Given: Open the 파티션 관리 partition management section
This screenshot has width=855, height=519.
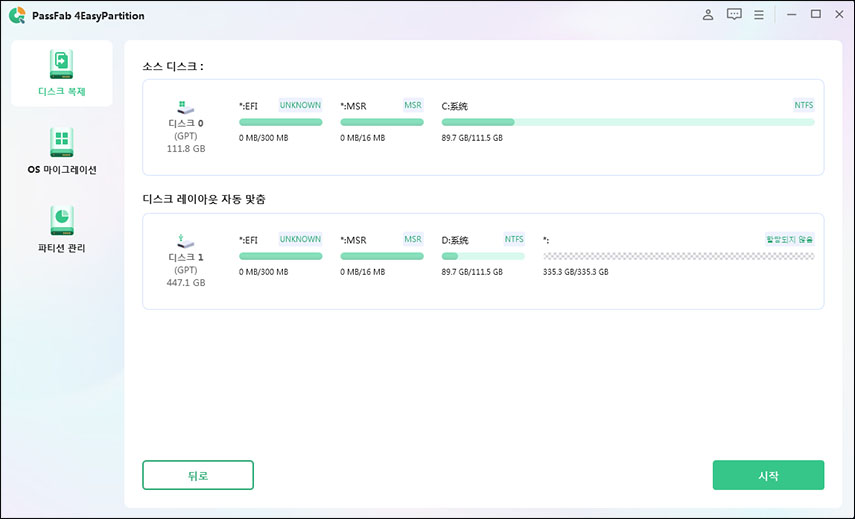Looking at the screenshot, I should [x=62, y=230].
